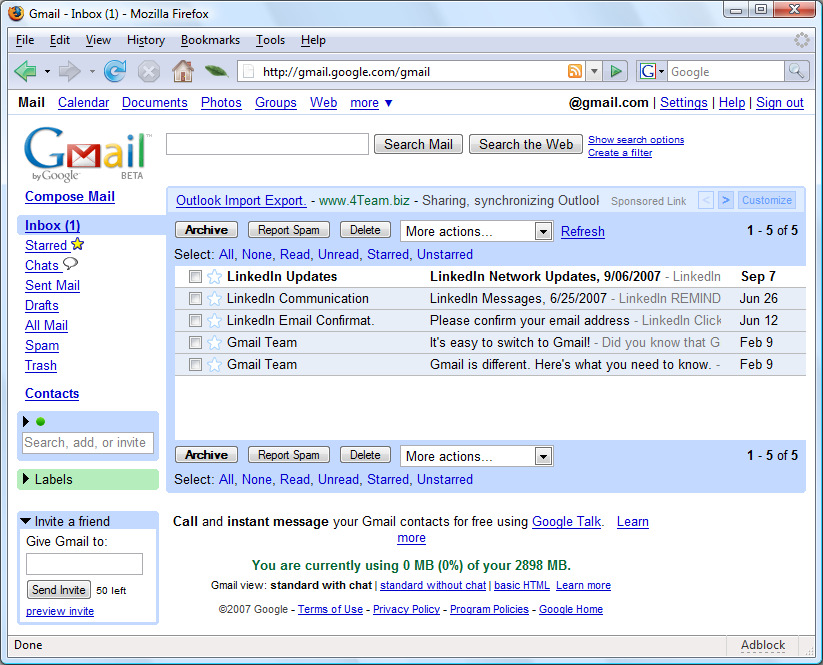Open the History menu
The image size is (823, 665).
(x=145, y=40)
